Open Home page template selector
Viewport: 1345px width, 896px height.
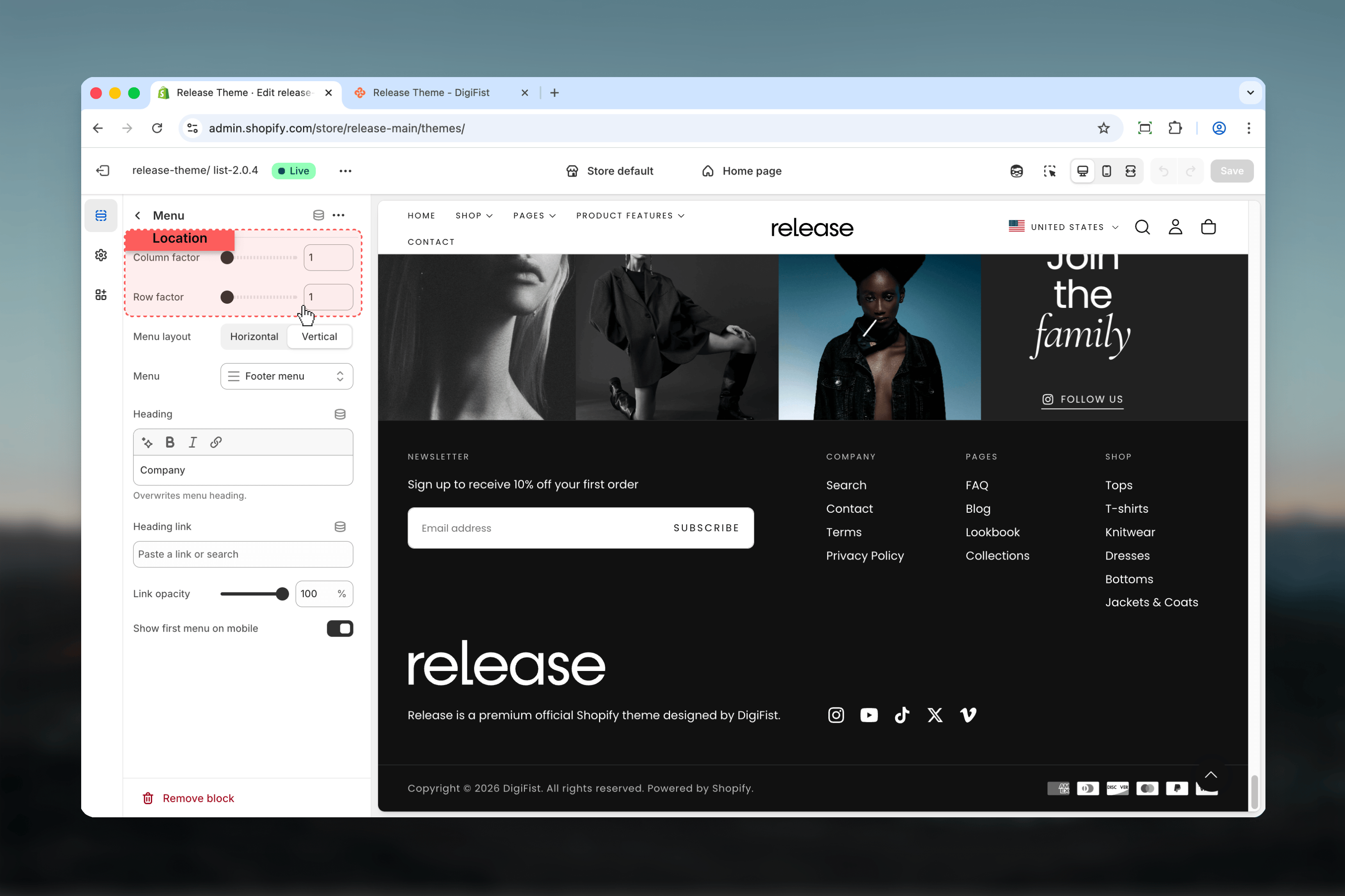[x=741, y=171]
